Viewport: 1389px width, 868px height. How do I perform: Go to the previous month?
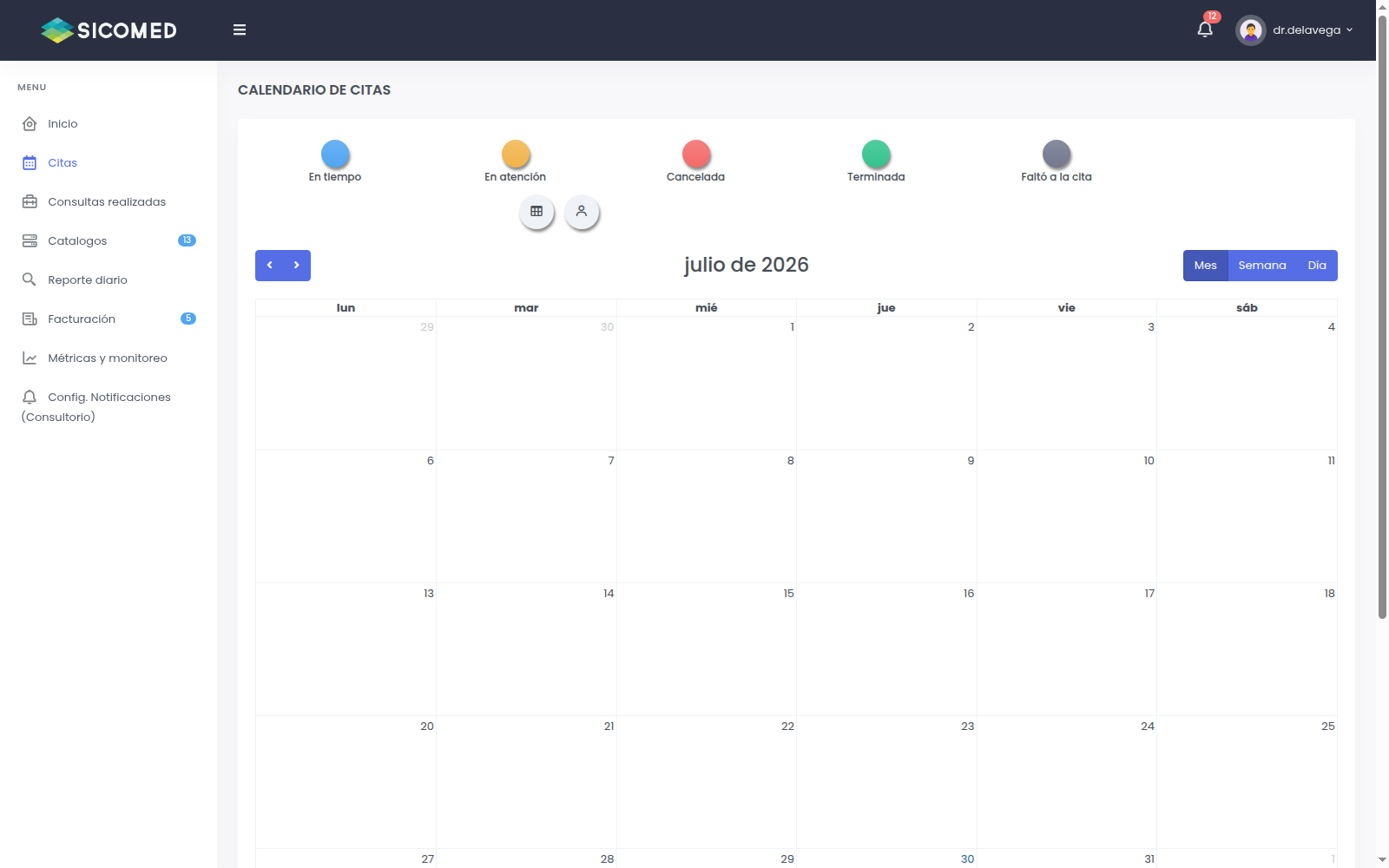point(269,266)
